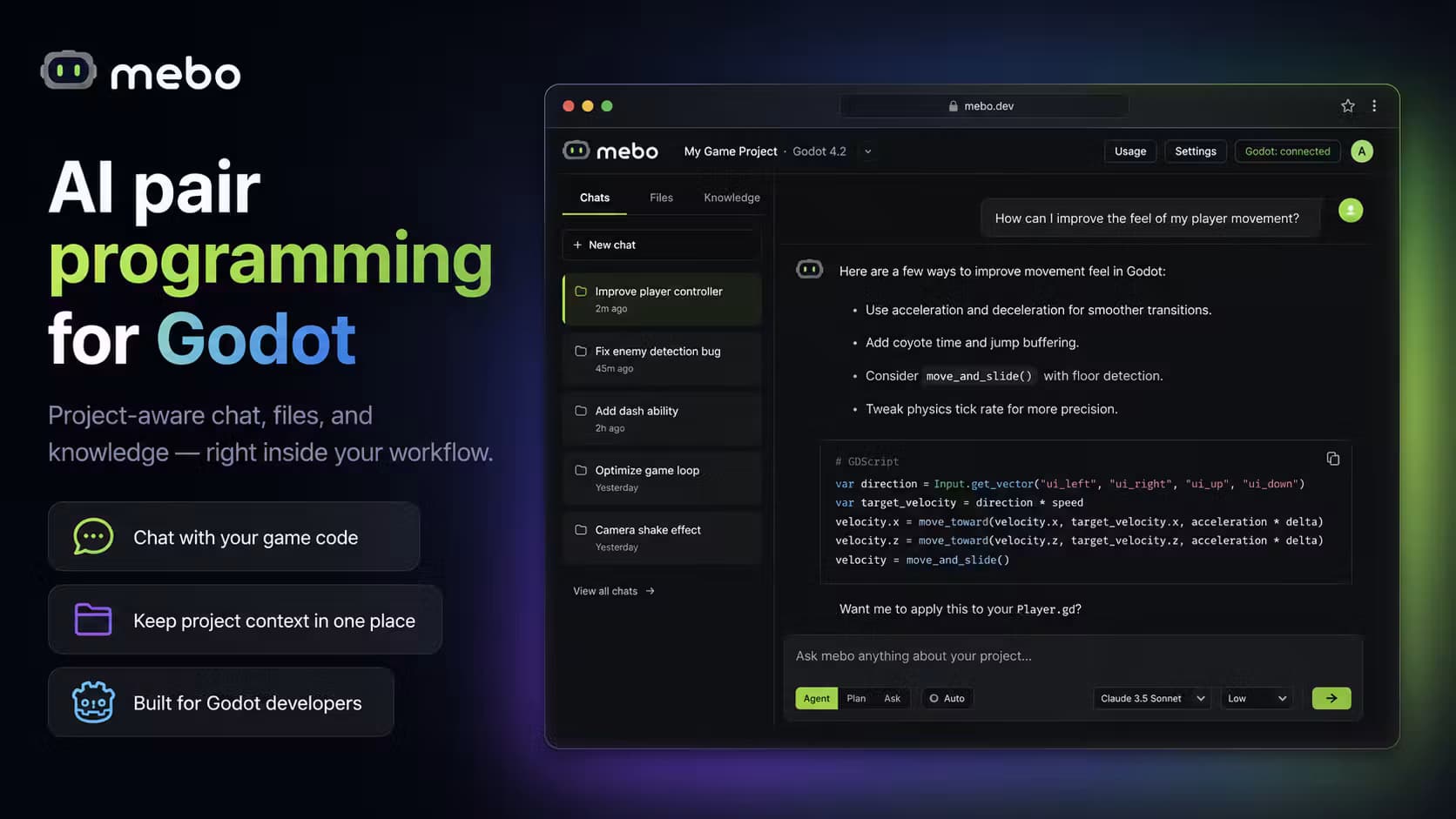The height and width of the screenshot is (819, 1456).
Task: Open the 'Add dash ability' chat
Action: (662, 419)
